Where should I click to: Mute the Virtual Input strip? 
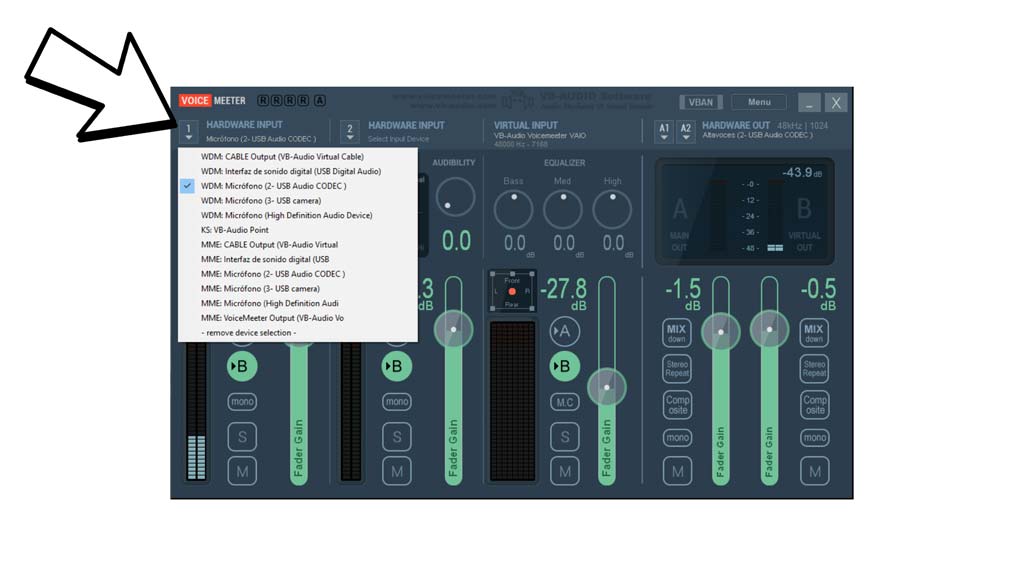[565, 471]
